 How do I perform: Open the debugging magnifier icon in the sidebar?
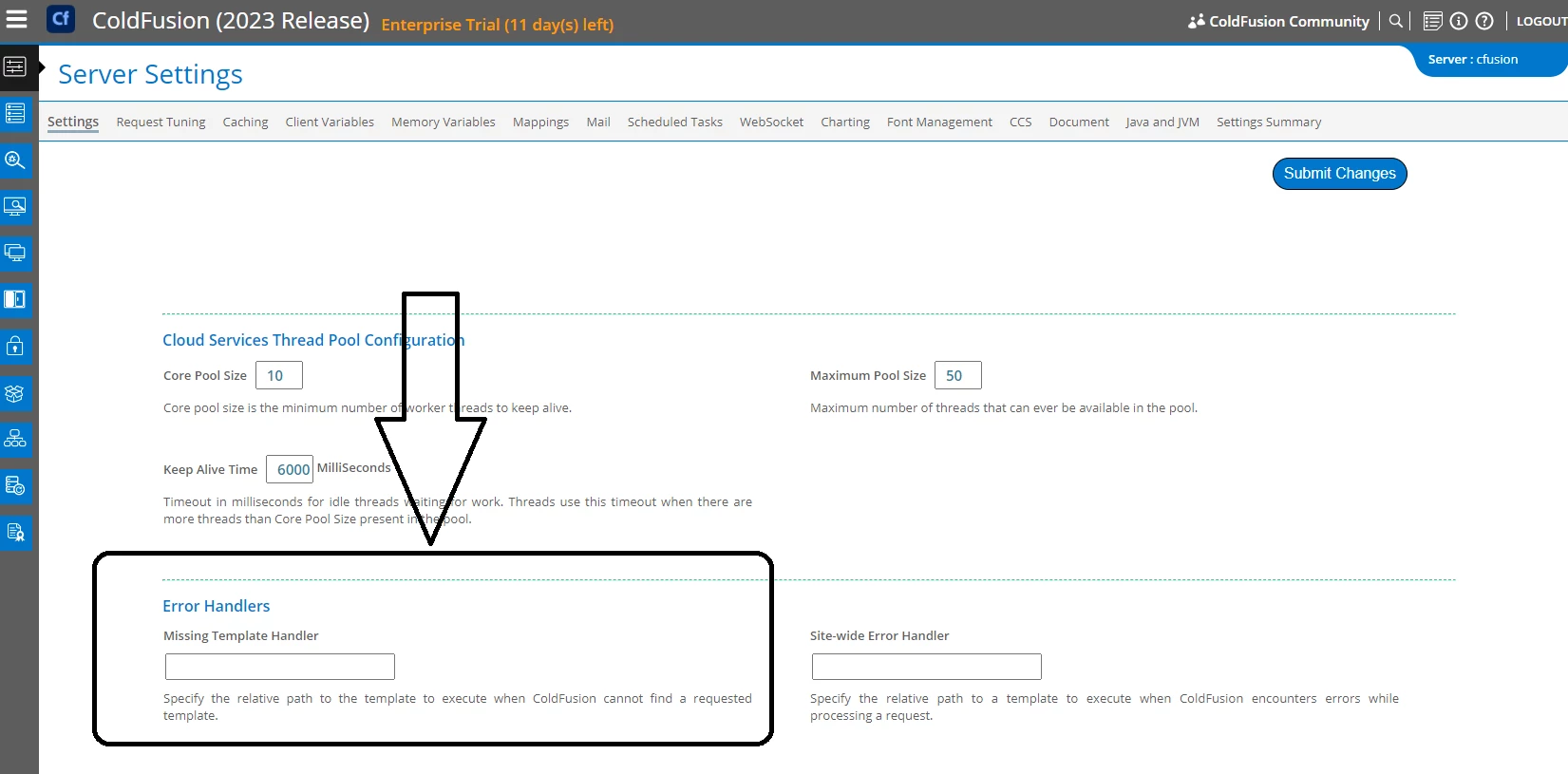pos(15,160)
